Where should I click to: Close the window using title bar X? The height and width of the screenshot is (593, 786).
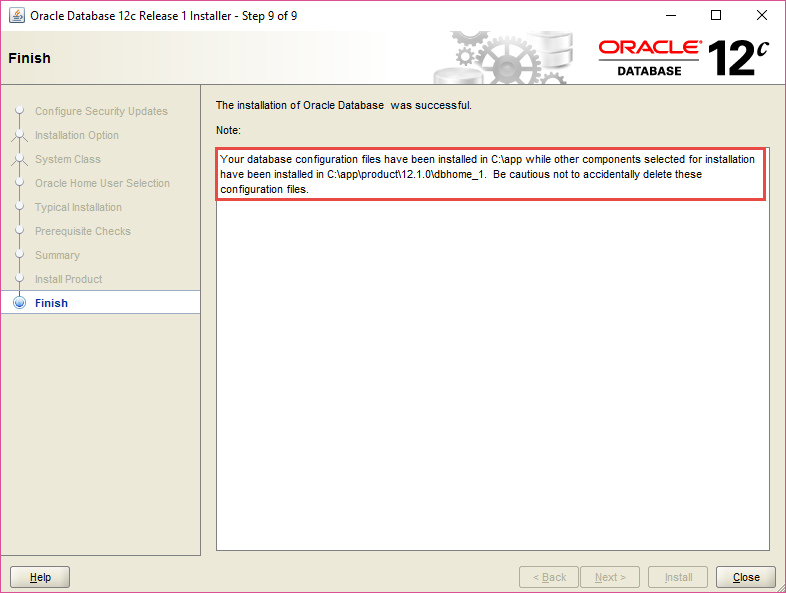(761, 16)
